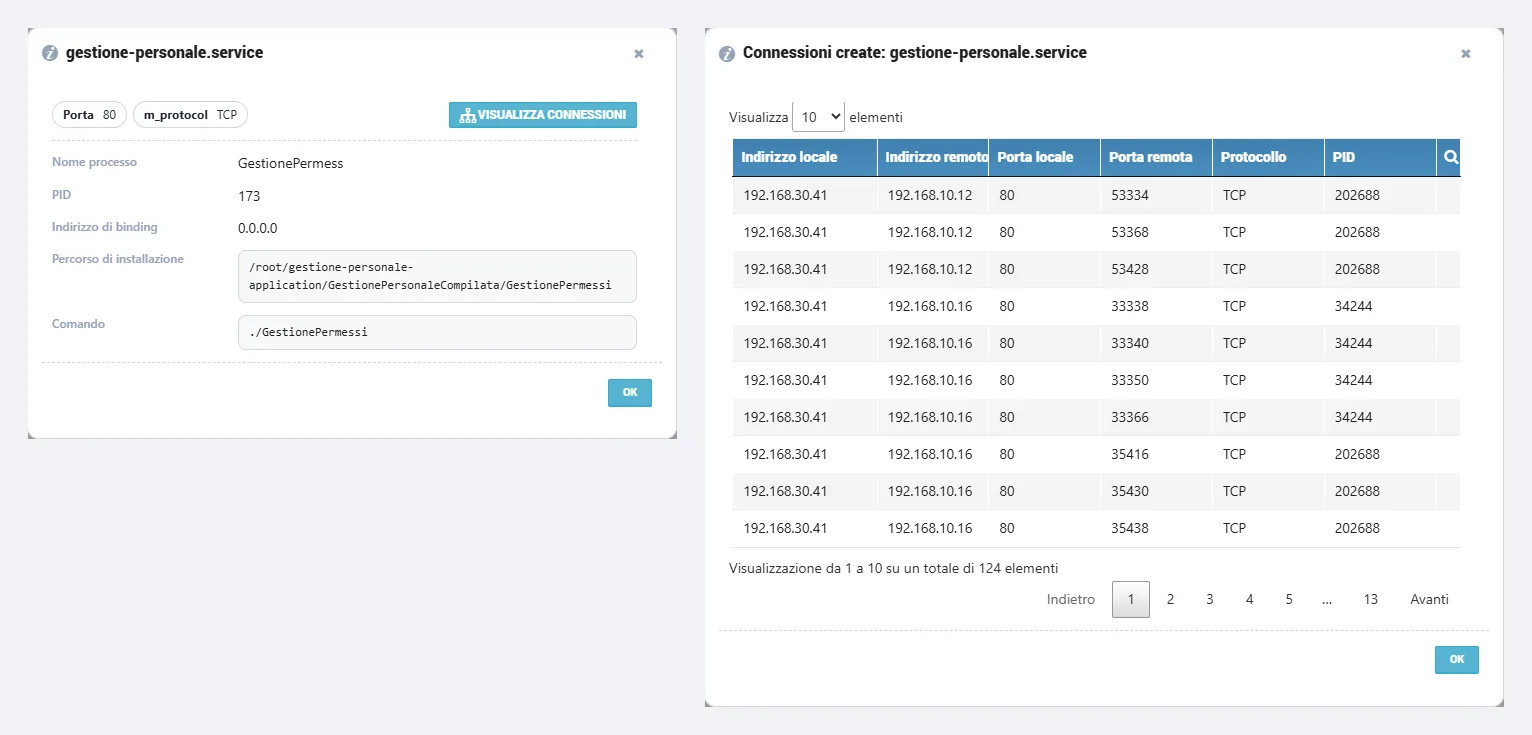Select remote port 33366 cell
1532x735 pixels.
coord(1157,418)
